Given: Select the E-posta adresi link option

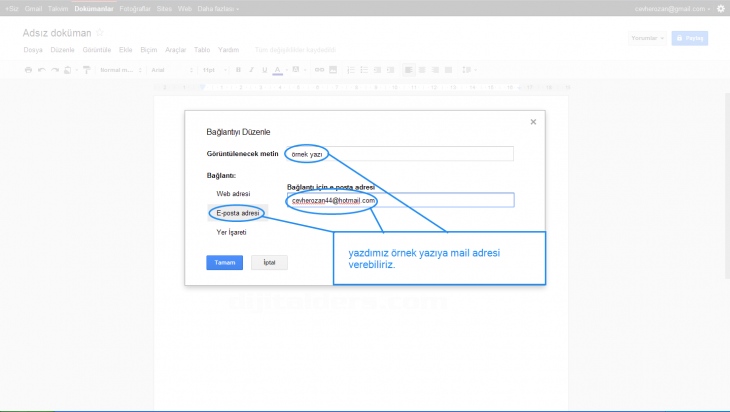Looking at the screenshot, I should [237, 213].
